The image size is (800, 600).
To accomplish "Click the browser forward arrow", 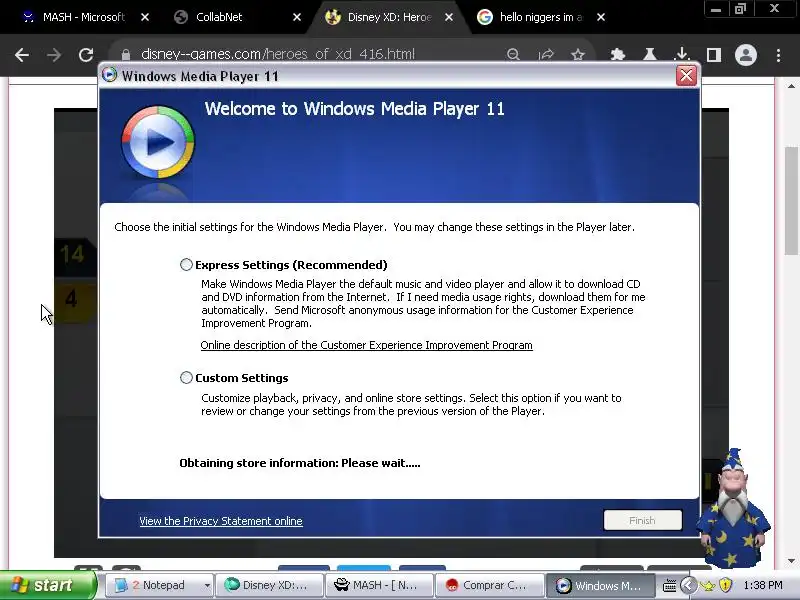I will [54, 55].
